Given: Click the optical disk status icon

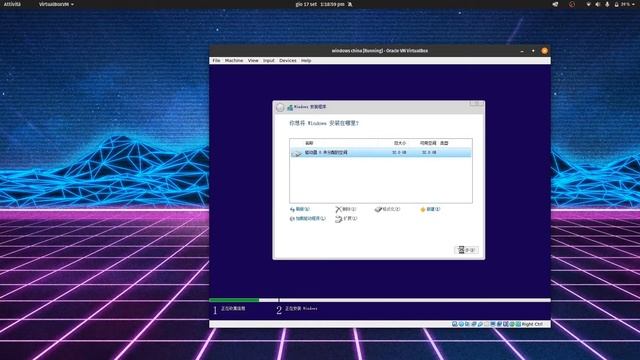Looking at the screenshot, I should pyautogui.click(x=461, y=324).
